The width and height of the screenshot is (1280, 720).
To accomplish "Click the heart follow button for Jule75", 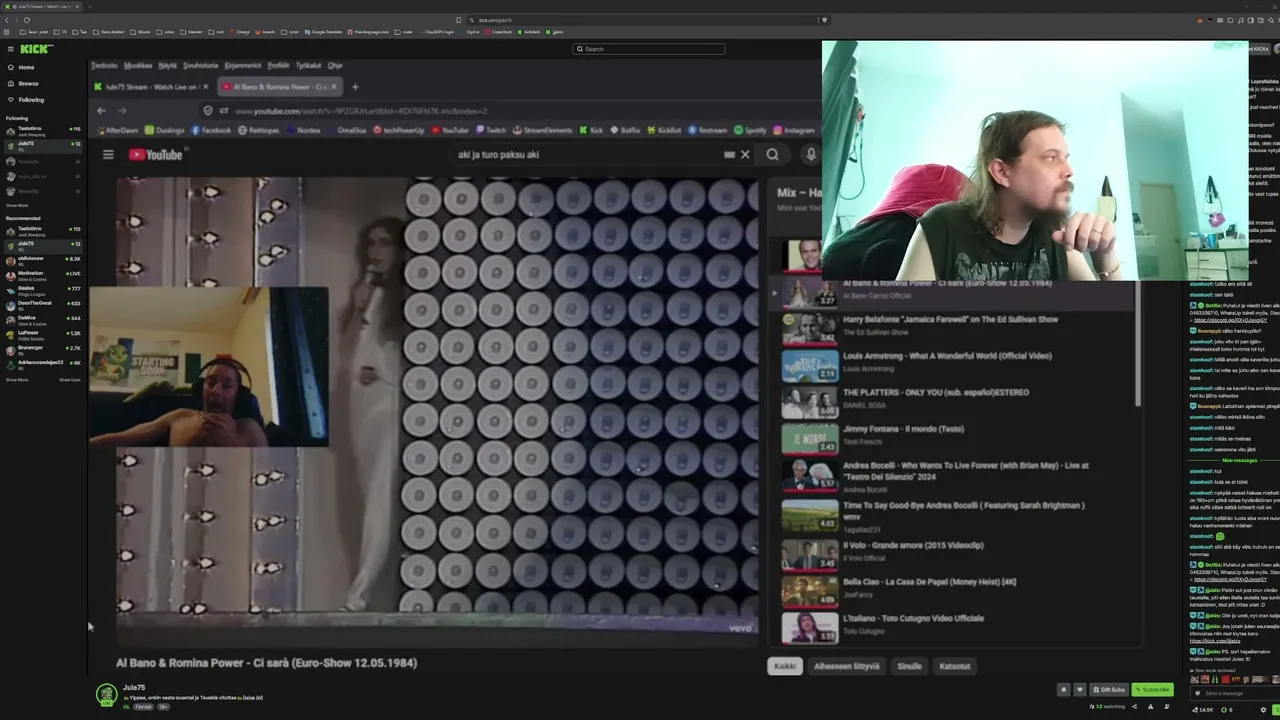I will [1079, 690].
